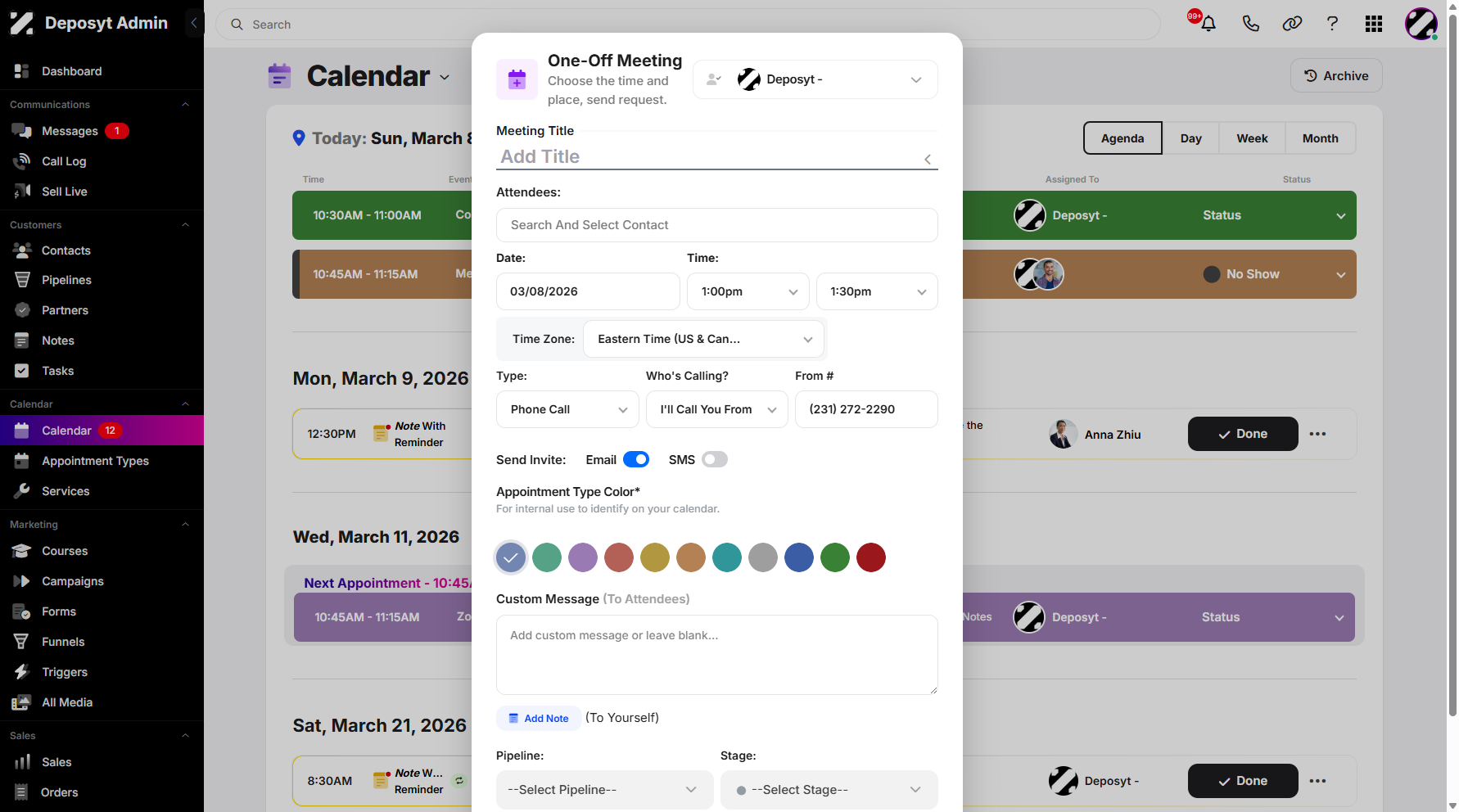Switch to the Week view tab

1252,138
